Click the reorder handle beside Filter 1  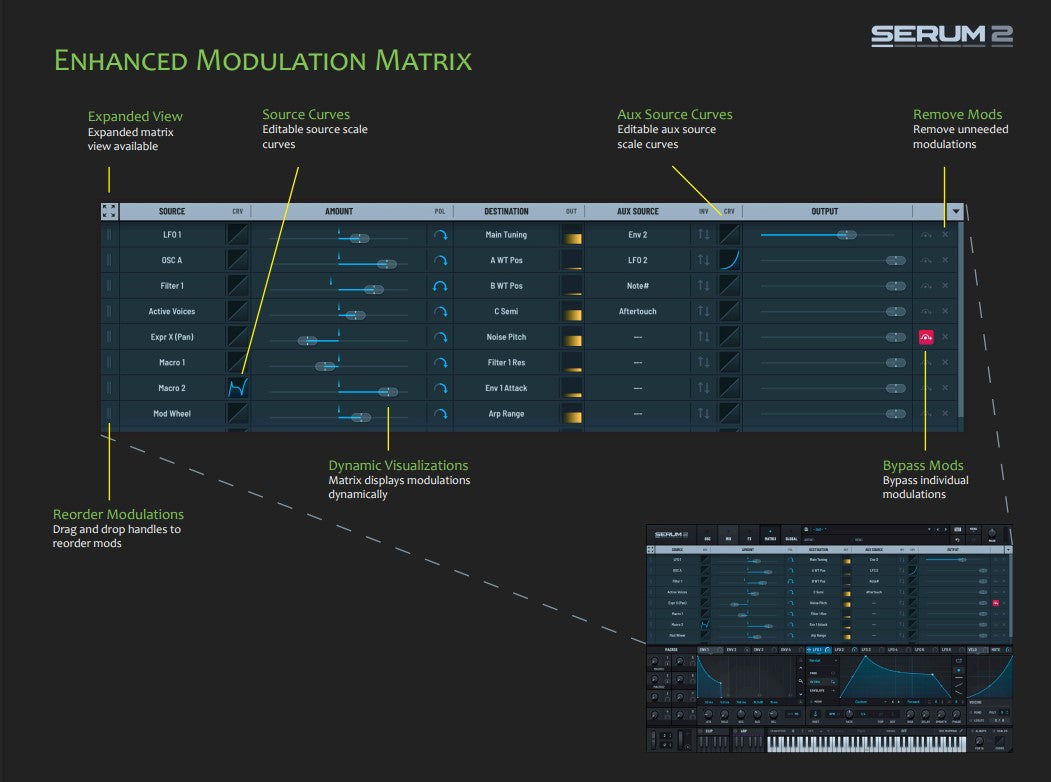(109, 285)
